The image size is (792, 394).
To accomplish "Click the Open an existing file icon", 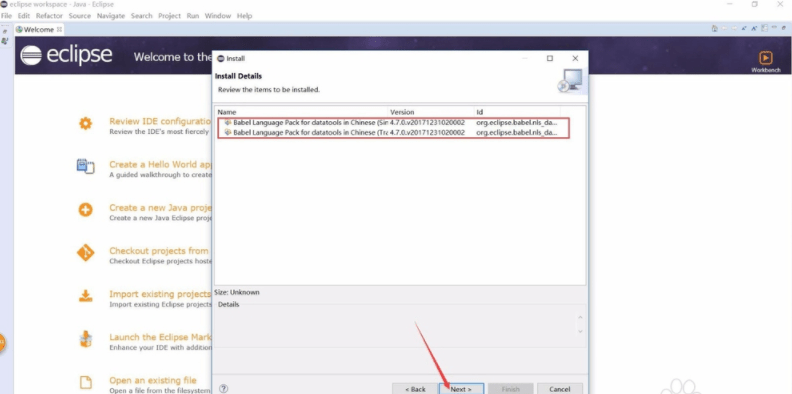I will pos(86,382).
